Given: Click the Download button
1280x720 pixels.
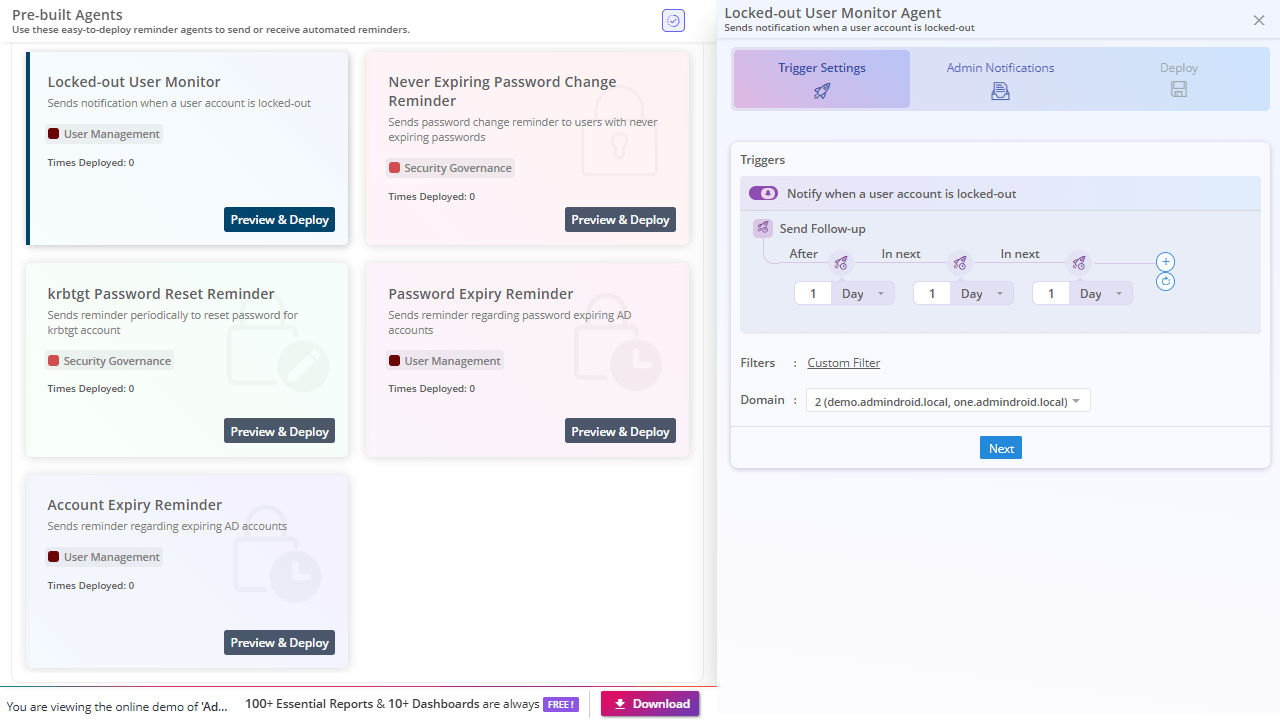Looking at the screenshot, I should pyautogui.click(x=650, y=704).
